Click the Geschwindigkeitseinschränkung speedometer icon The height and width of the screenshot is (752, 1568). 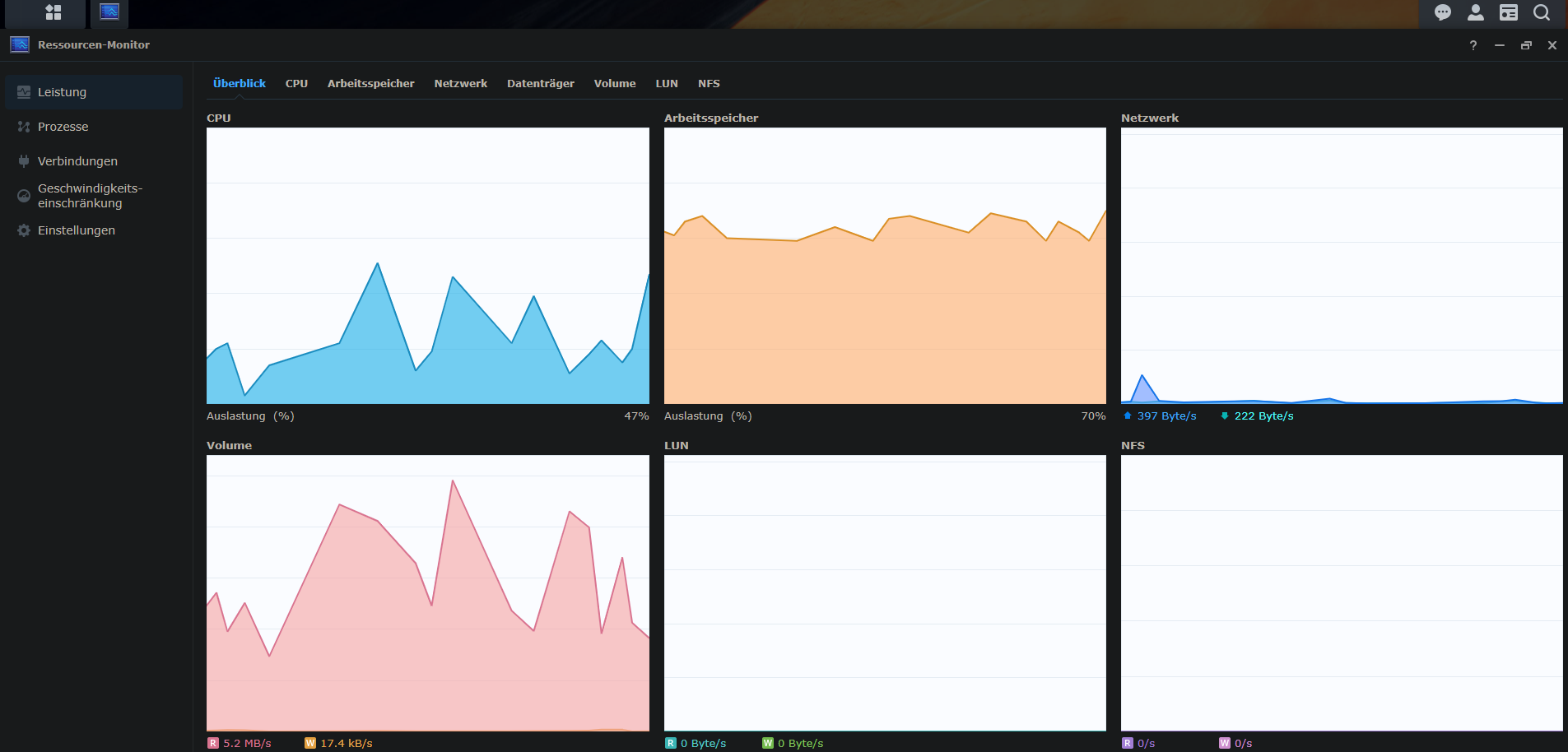click(23, 195)
